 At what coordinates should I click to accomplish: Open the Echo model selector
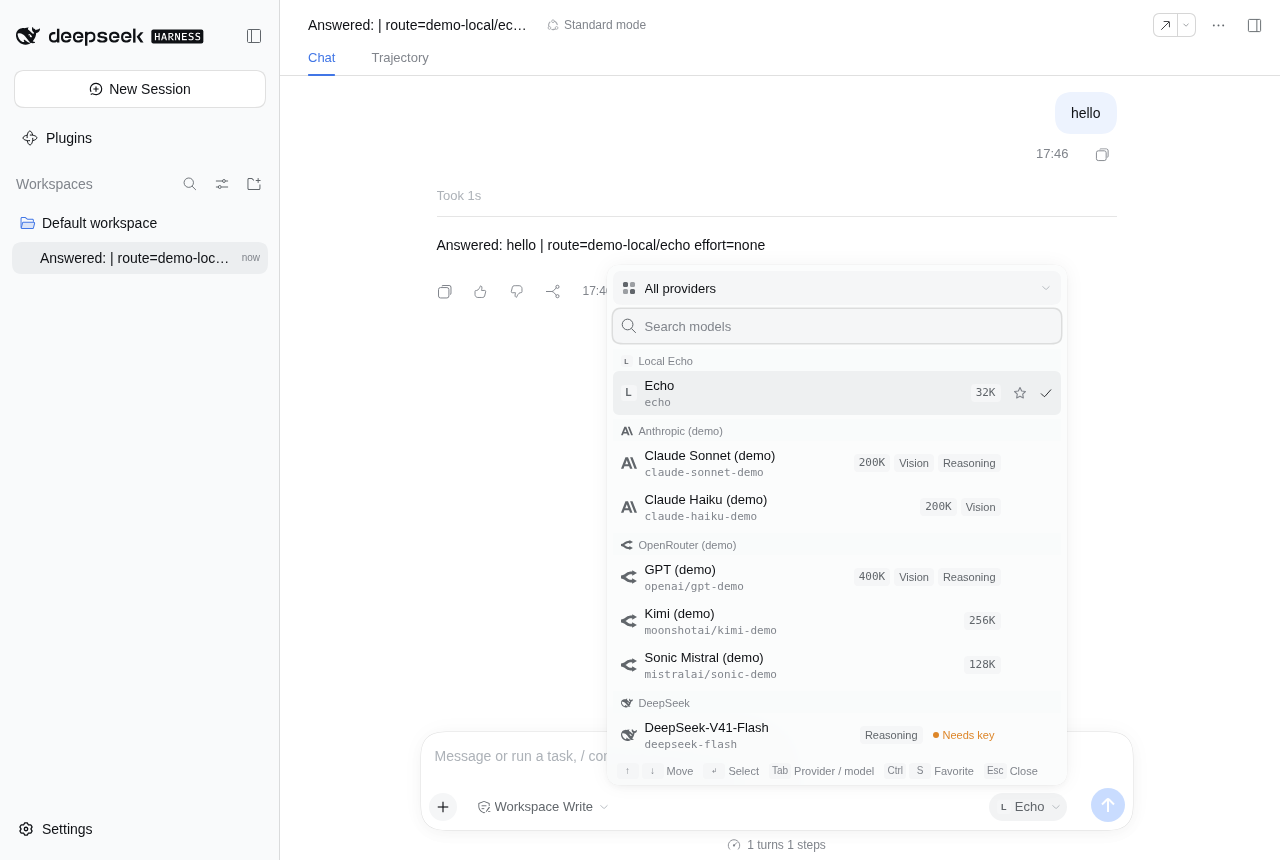pyautogui.click(x=1028, y=807)
